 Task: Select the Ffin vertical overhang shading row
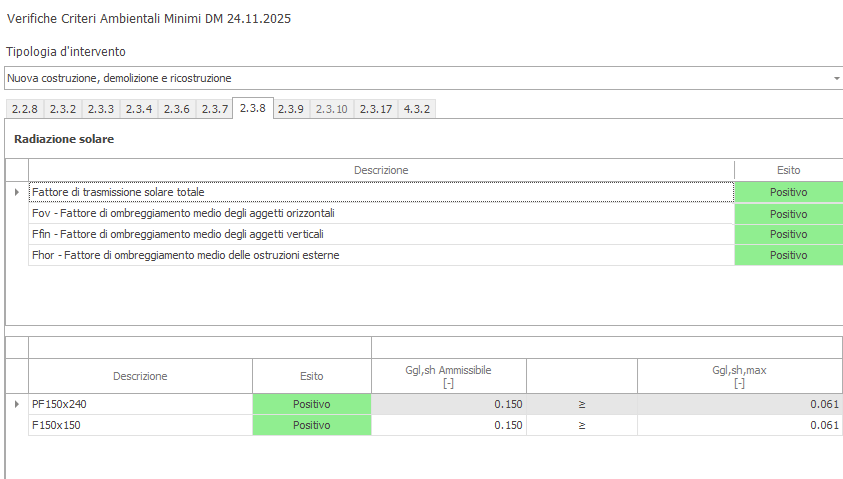[x=380, y=234]
